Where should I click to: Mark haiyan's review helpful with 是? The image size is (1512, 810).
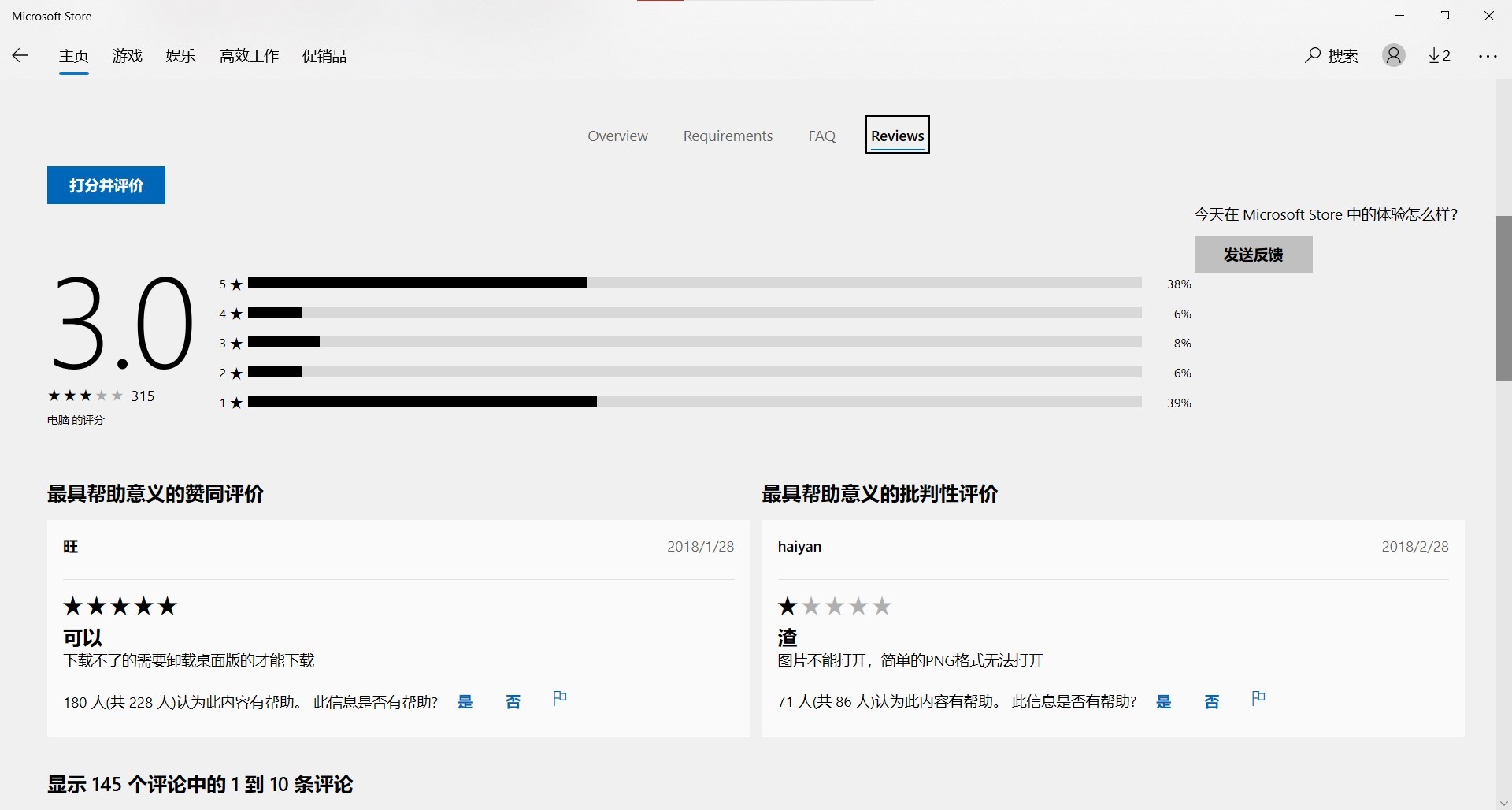click(1164, 701)
